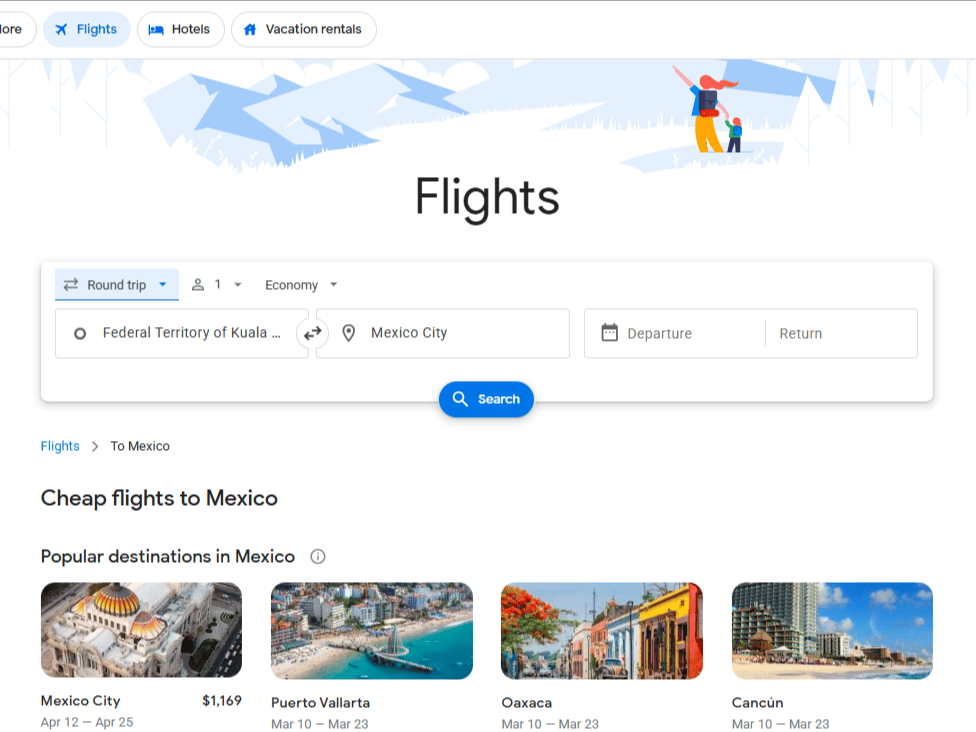The width and height of the screenshot is (976, 732).
Task: Click the Oaxaca destination name
Action: tap(527, 703)
